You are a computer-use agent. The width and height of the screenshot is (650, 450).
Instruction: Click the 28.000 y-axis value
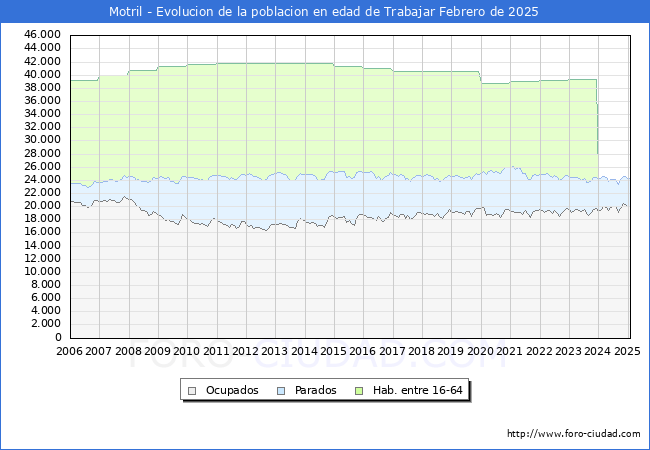(43, 153)
